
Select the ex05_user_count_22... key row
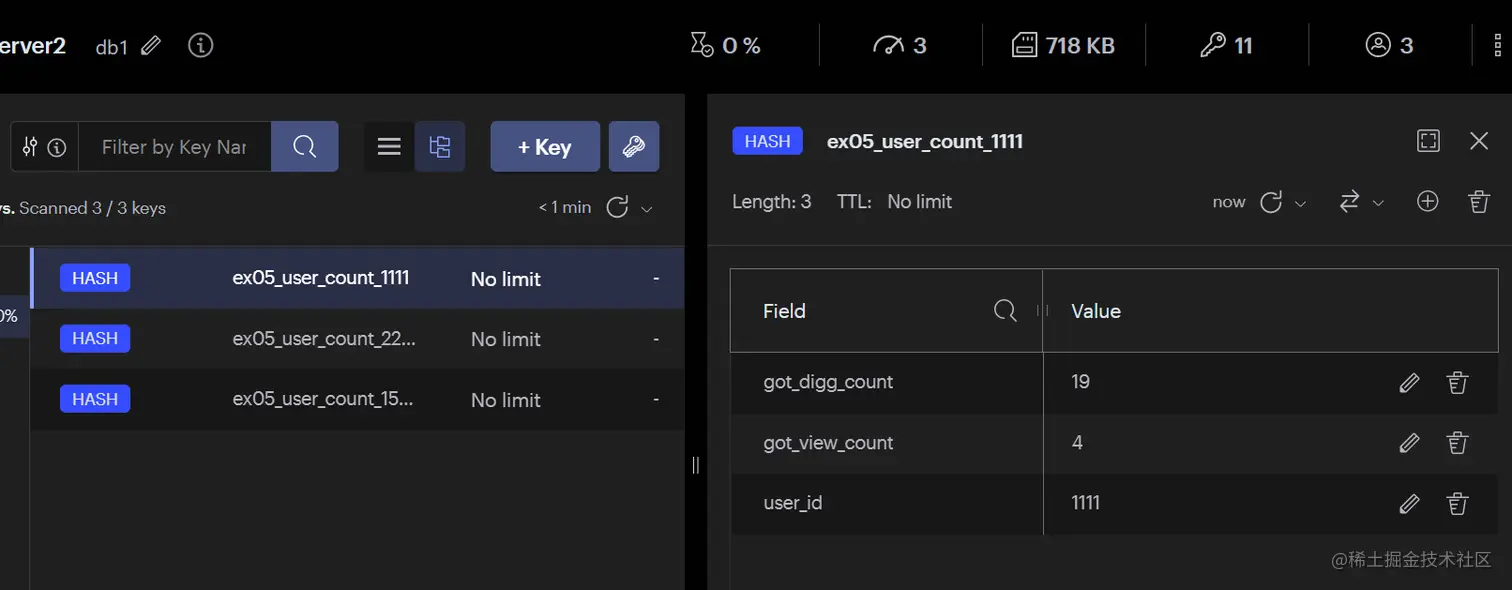point(357,339)
